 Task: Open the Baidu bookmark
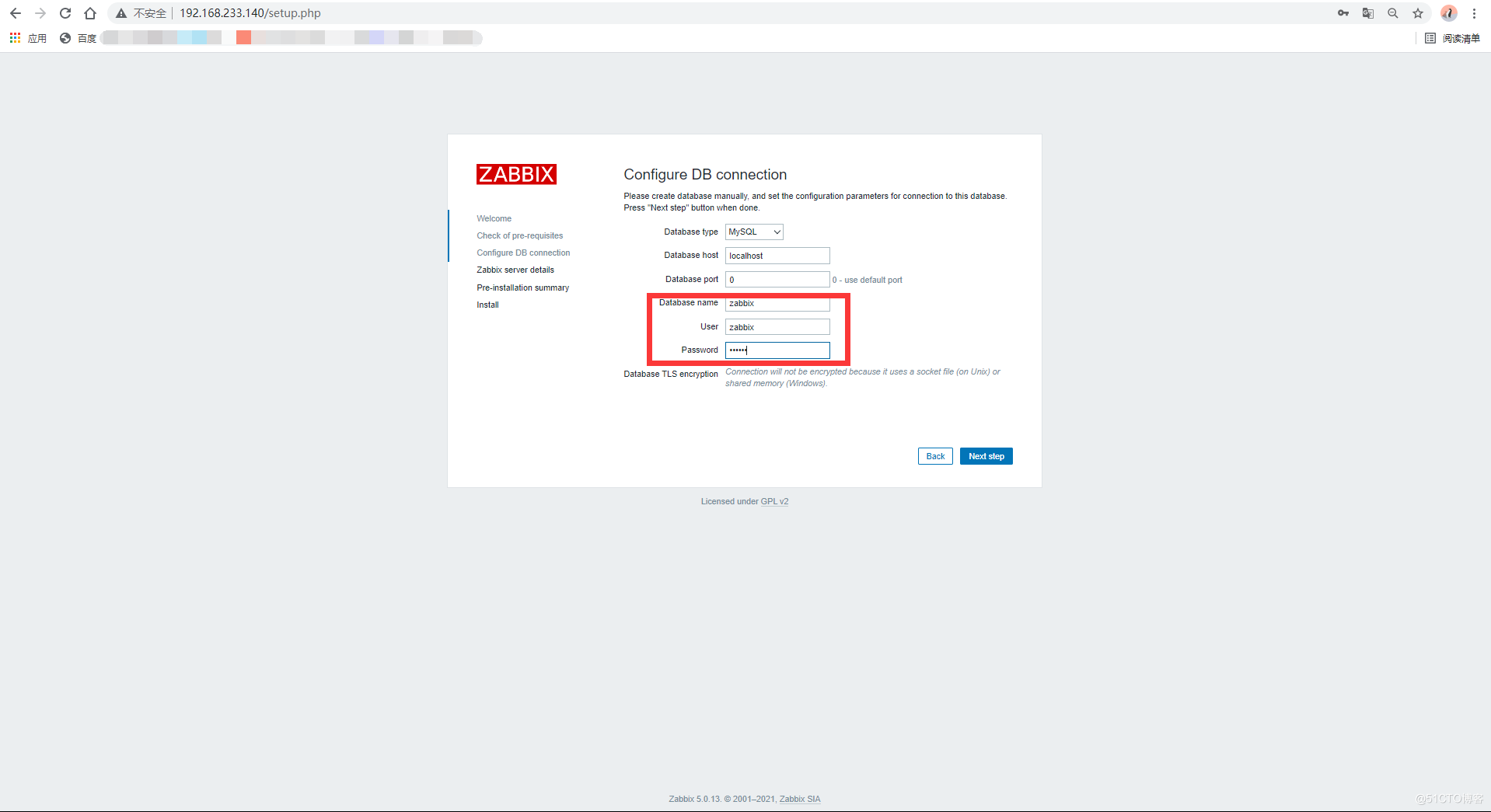tap(79, 38)
